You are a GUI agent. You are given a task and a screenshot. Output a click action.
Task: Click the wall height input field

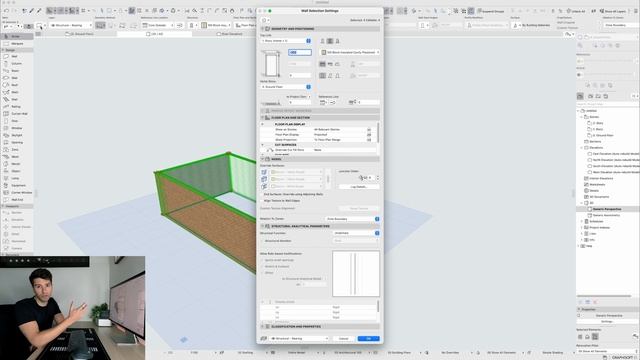pos(300,52)
